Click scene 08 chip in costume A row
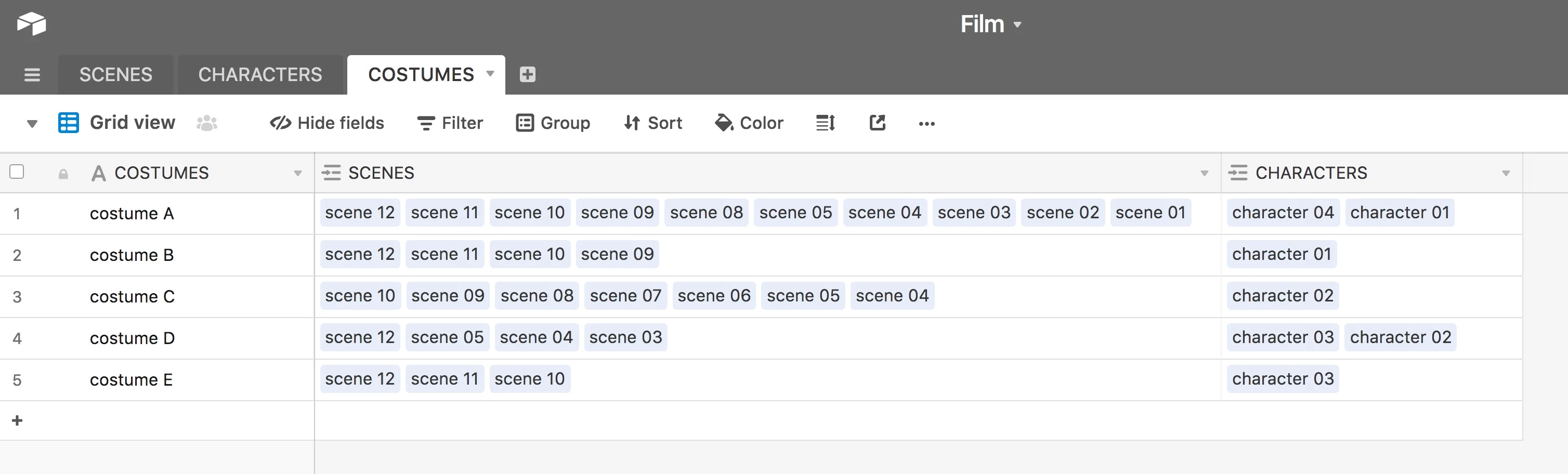Screen dimensions: 1568x474 coord(706,213)
